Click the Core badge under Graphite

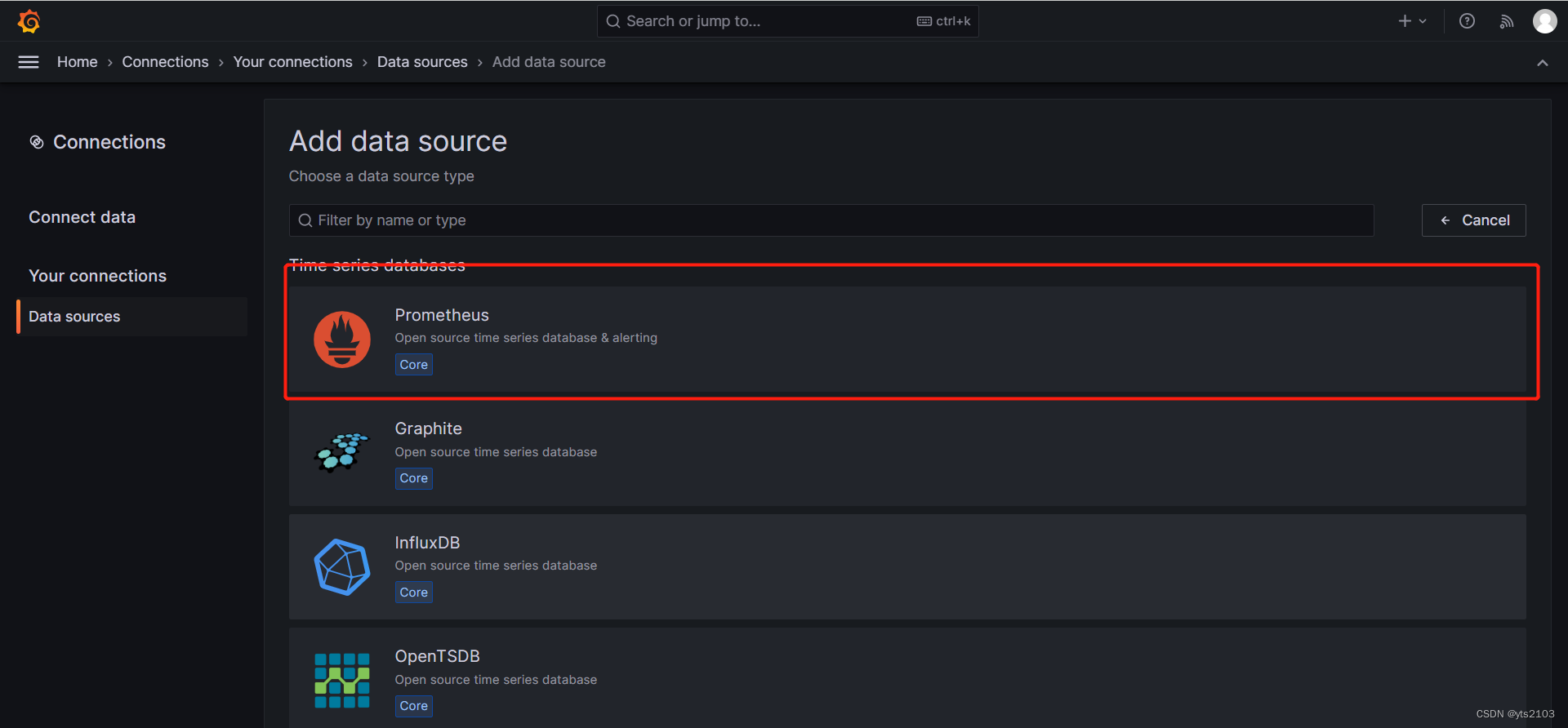tap(414, 478)
